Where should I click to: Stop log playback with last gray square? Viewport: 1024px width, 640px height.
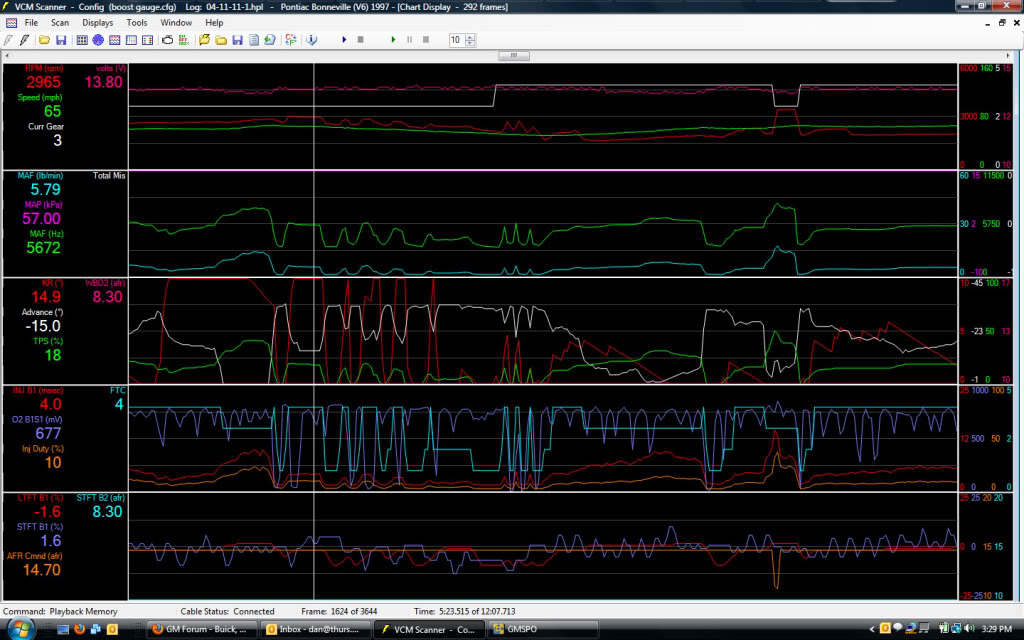(x=426, y=40)
